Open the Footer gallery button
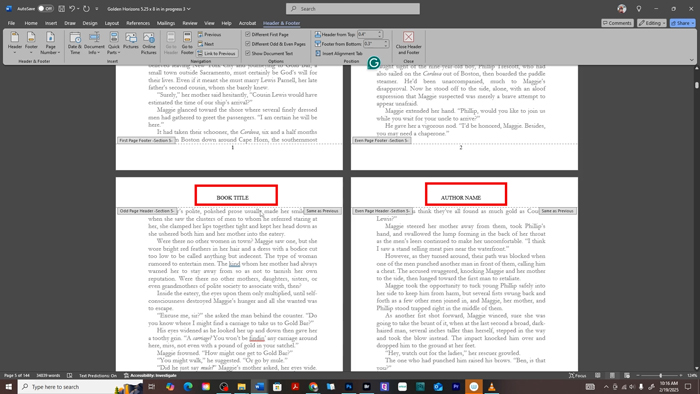Viewport: 700px width, 394px height. 31,43
